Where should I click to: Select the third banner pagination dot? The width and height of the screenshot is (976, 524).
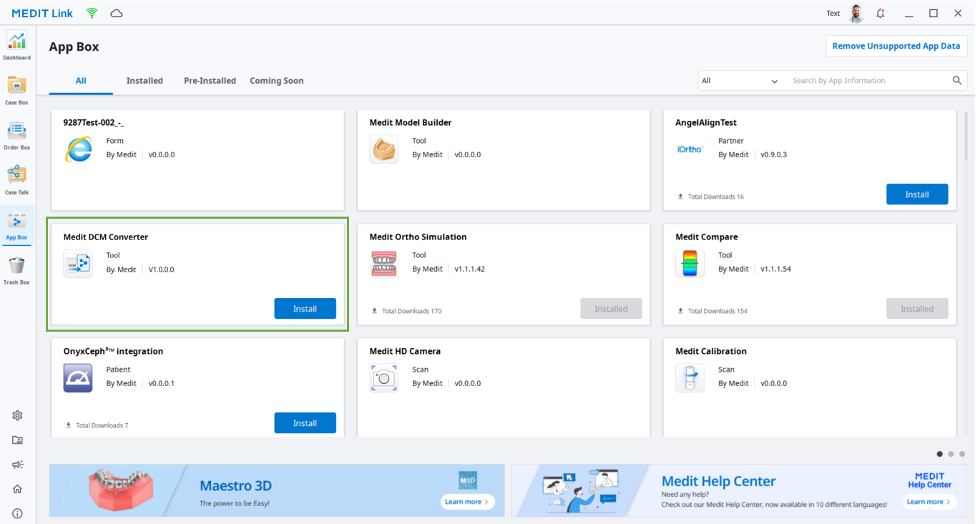tap(962, 454)
